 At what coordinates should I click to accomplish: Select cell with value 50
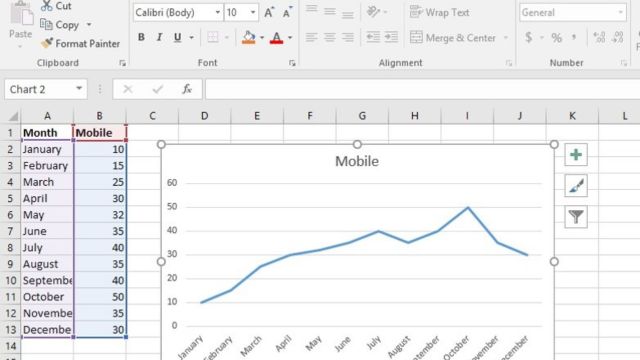point(100,297)
